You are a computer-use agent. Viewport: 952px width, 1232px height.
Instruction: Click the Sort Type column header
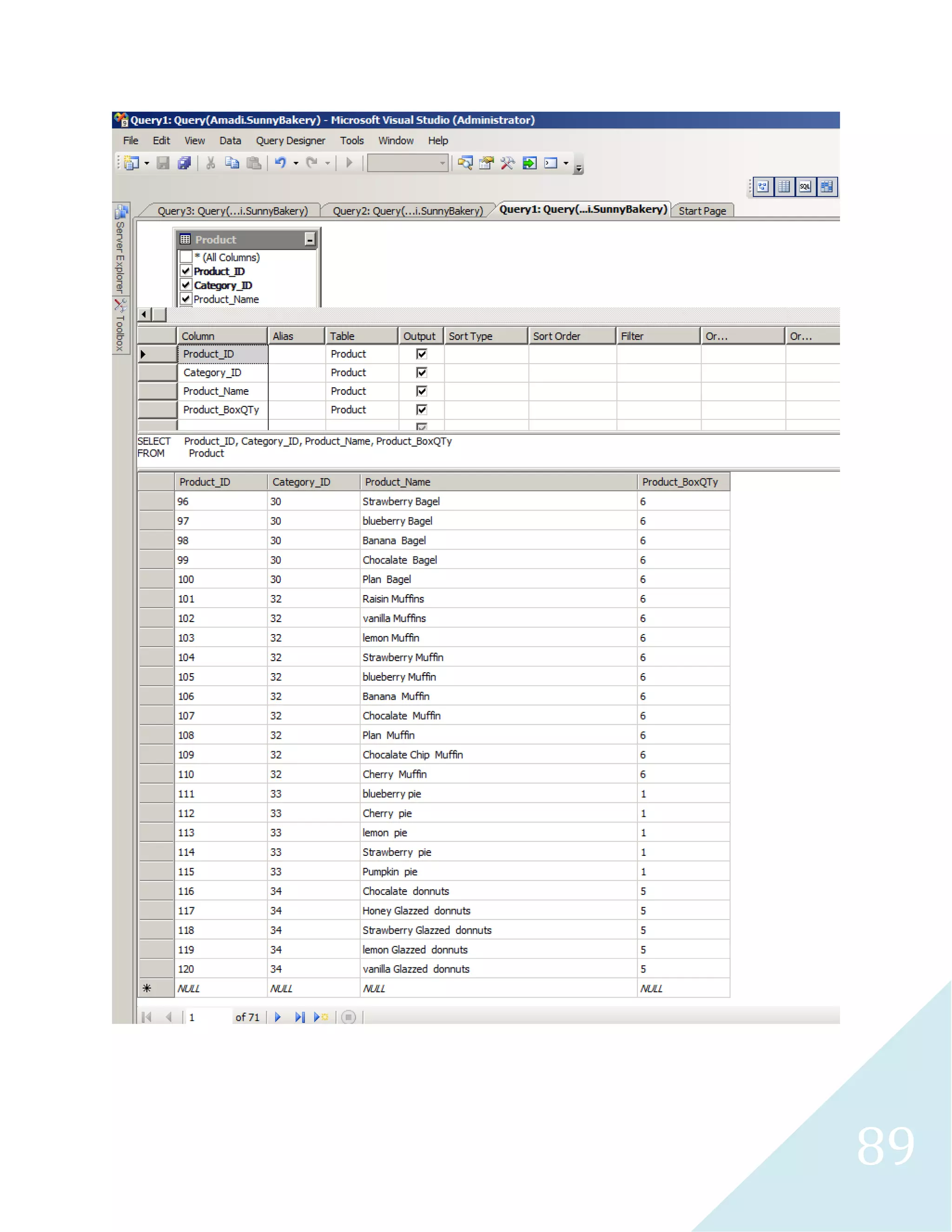click(485, 336)
